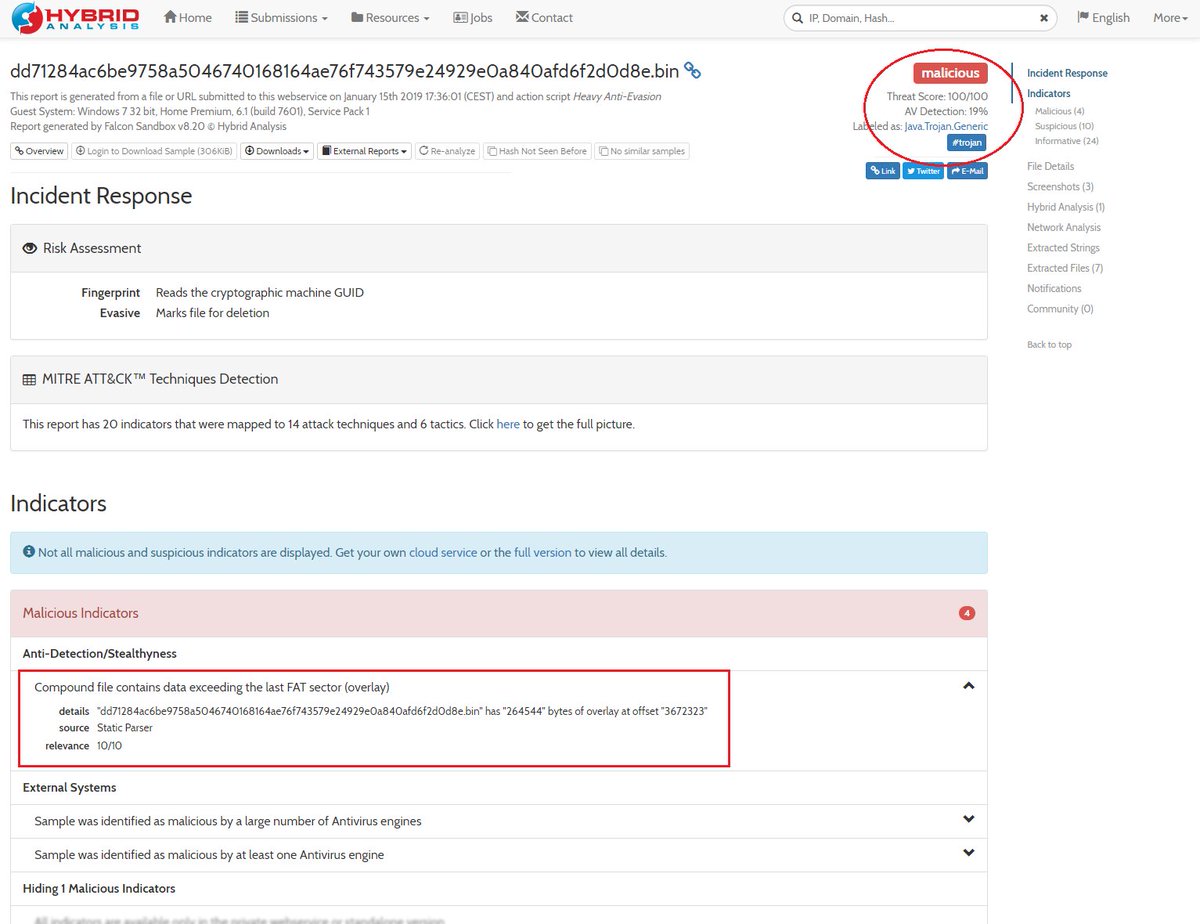Open the More dropdown menu

pos(1170,18)
